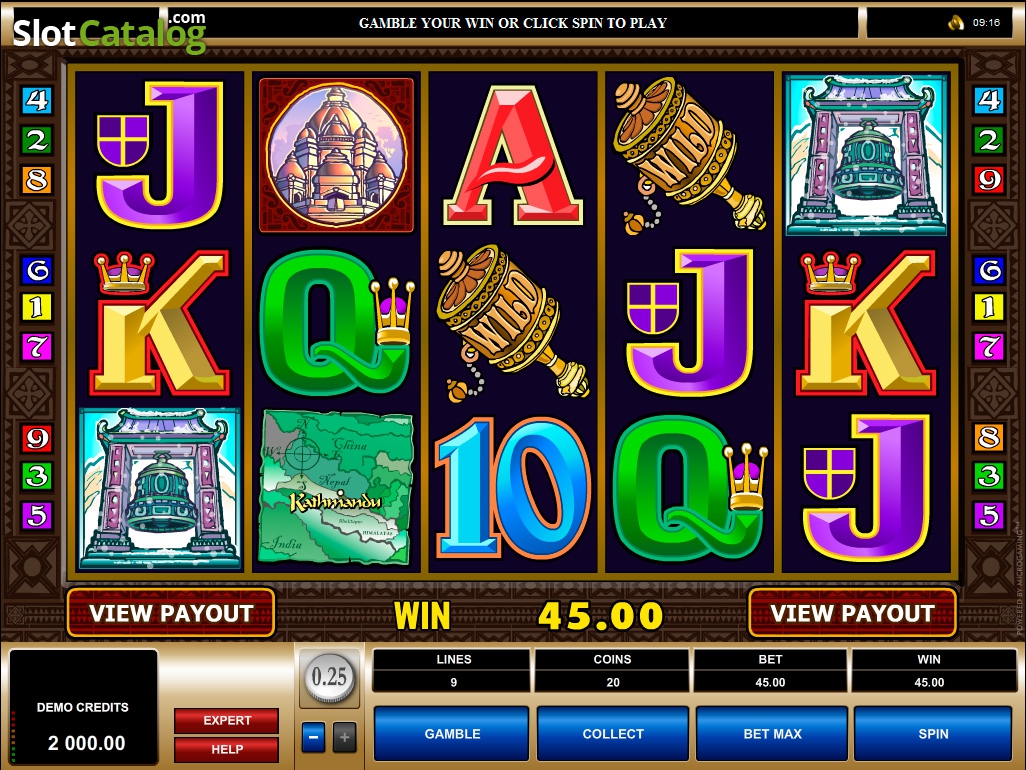Select Bet Max
1026x770 pixels.
(x=772, y=733)
